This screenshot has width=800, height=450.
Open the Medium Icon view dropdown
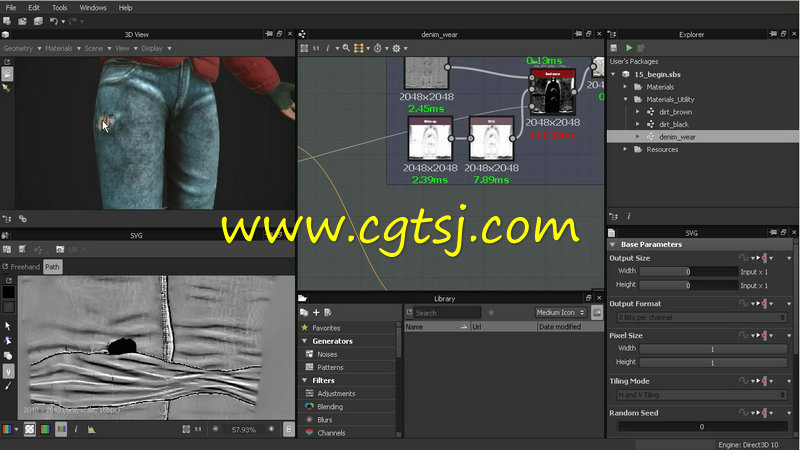pos(560,312)
